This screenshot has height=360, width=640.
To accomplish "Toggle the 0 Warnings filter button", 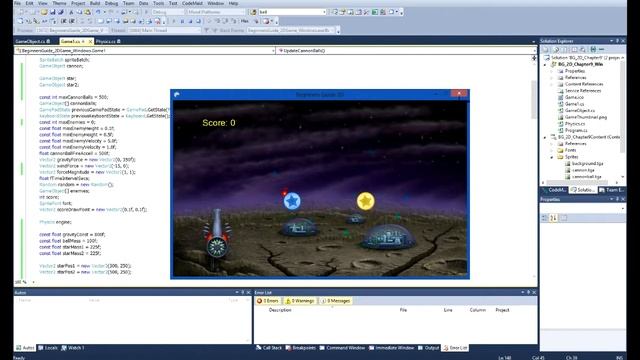I will click(x=300, y=301).
